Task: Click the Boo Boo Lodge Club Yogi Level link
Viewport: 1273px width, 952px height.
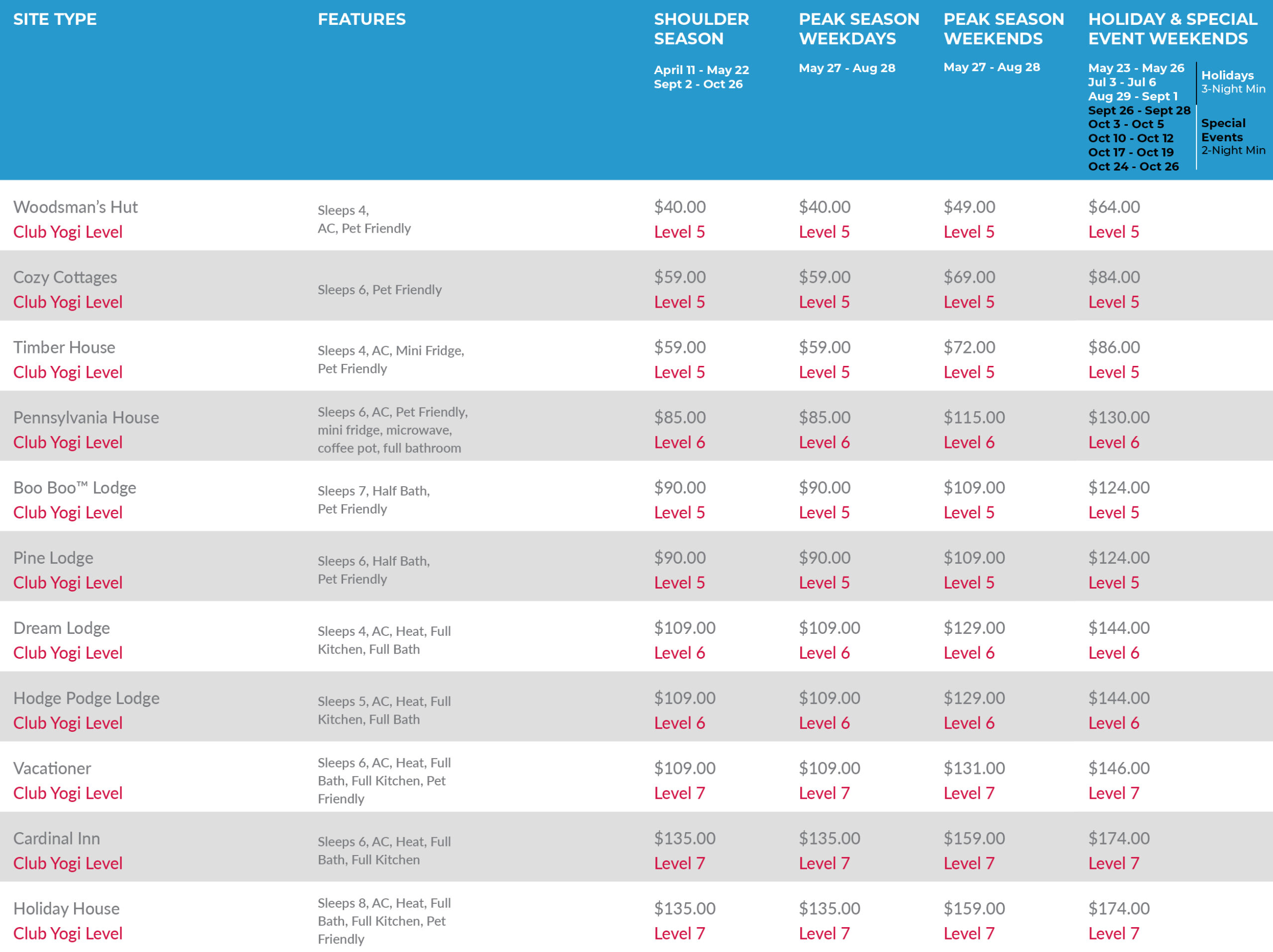Action: tap(68, 513)
